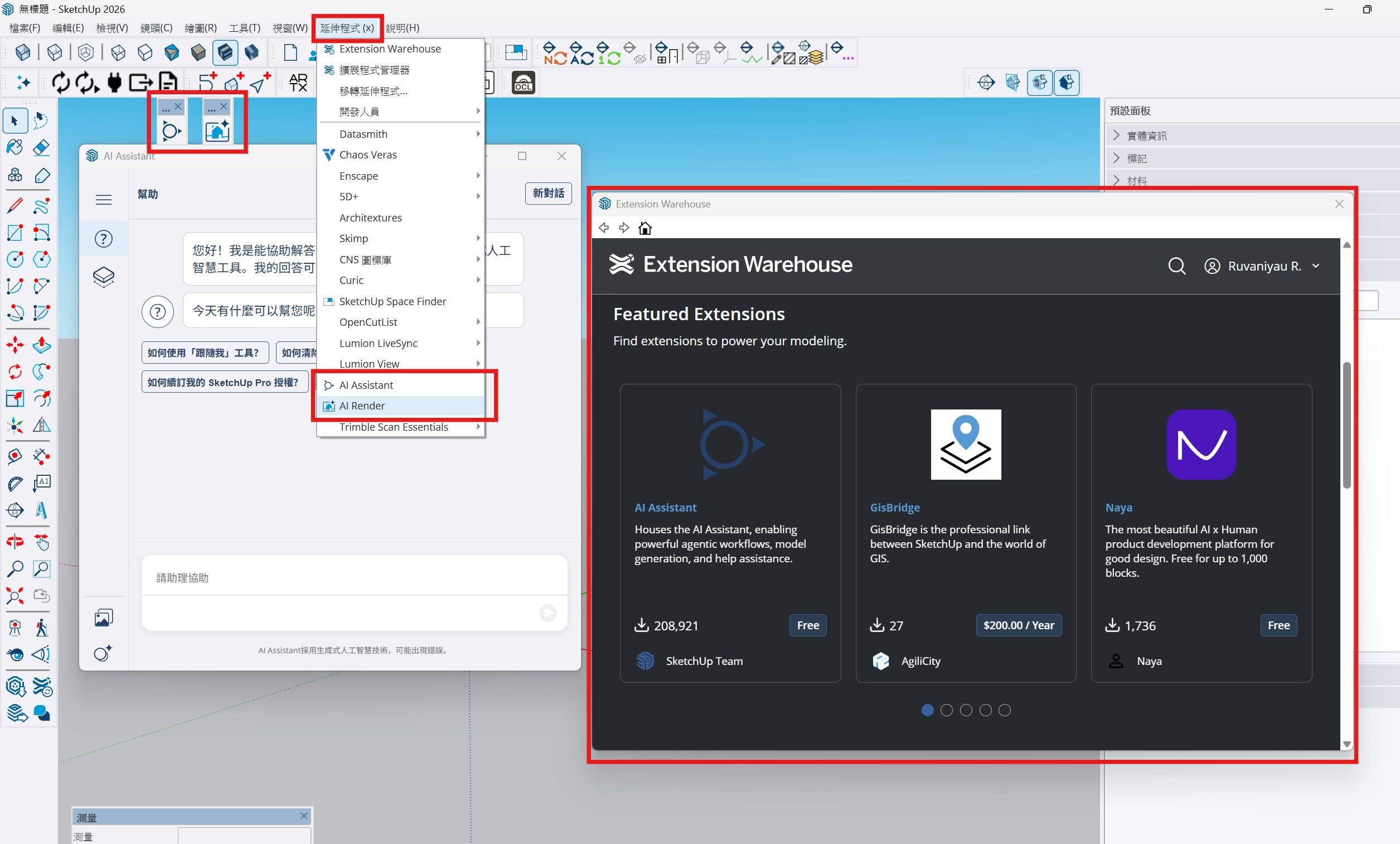Click the Extension Warehouse search icon
The width and height of the screenshot is (1400, 844).
coord(1176,266)
